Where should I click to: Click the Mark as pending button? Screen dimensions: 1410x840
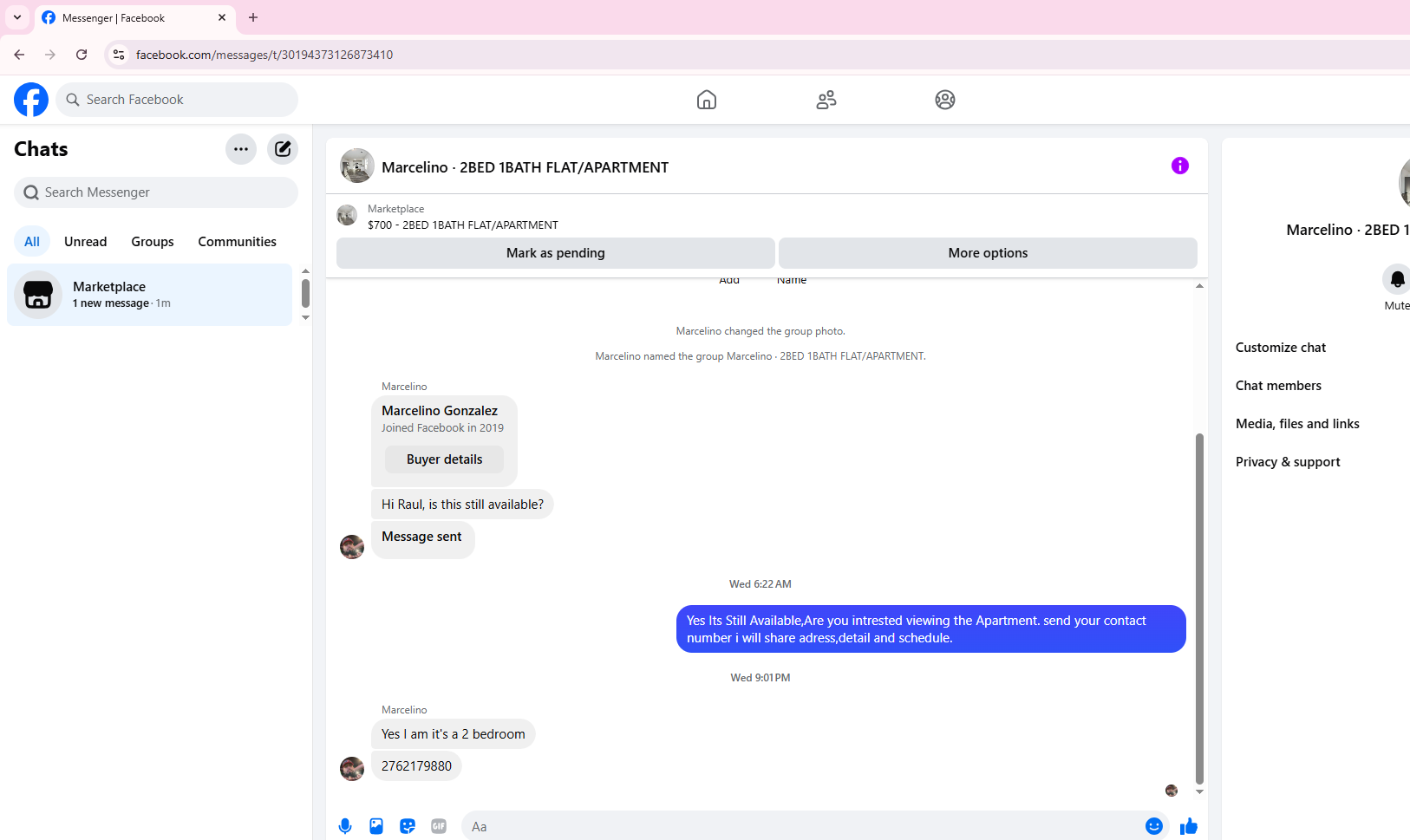tap(556, 253)
